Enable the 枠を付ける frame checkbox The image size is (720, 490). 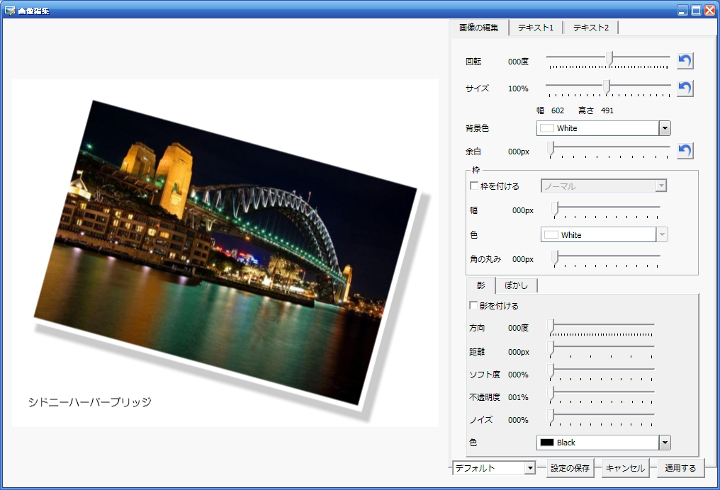pos(474,186)
